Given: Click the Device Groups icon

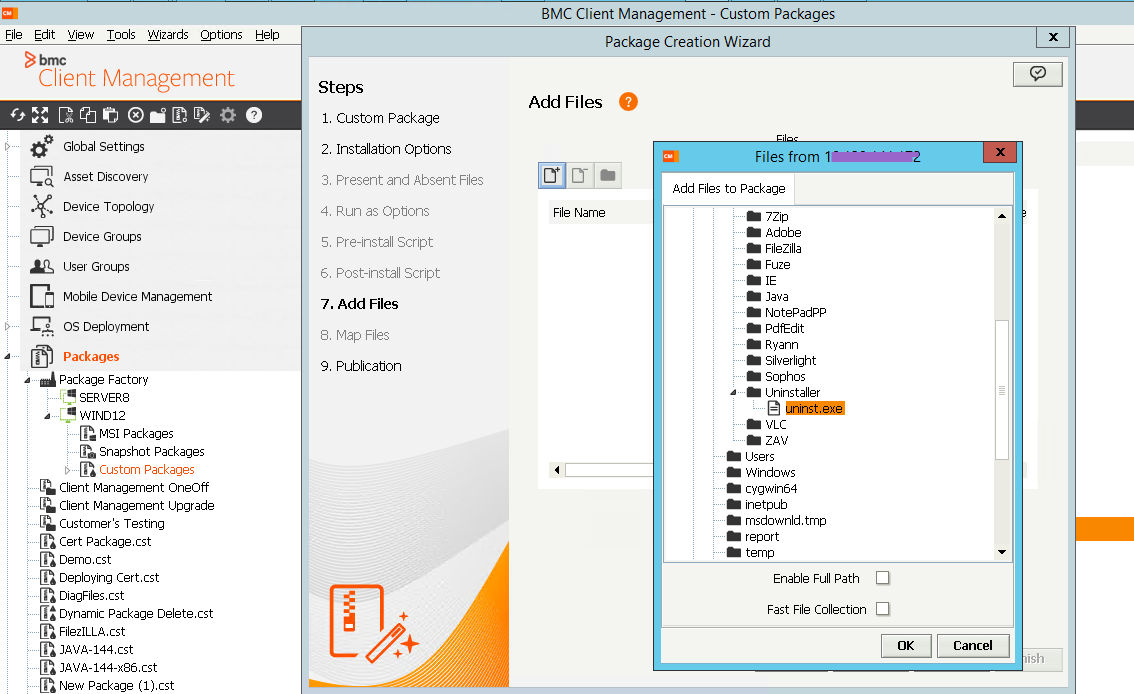Looking at the screenshot, I should pyautogui.click(x=41, y=236).
